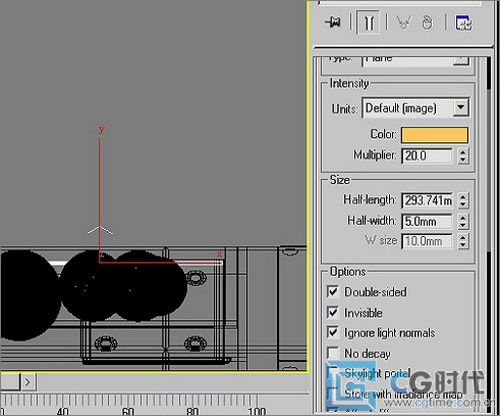Image resolution: width=500 pixels, height=416 pixels.
Task: Adjust the Multiplier spinner arrows
Action: pyautogui.click(x=462, y=156)
